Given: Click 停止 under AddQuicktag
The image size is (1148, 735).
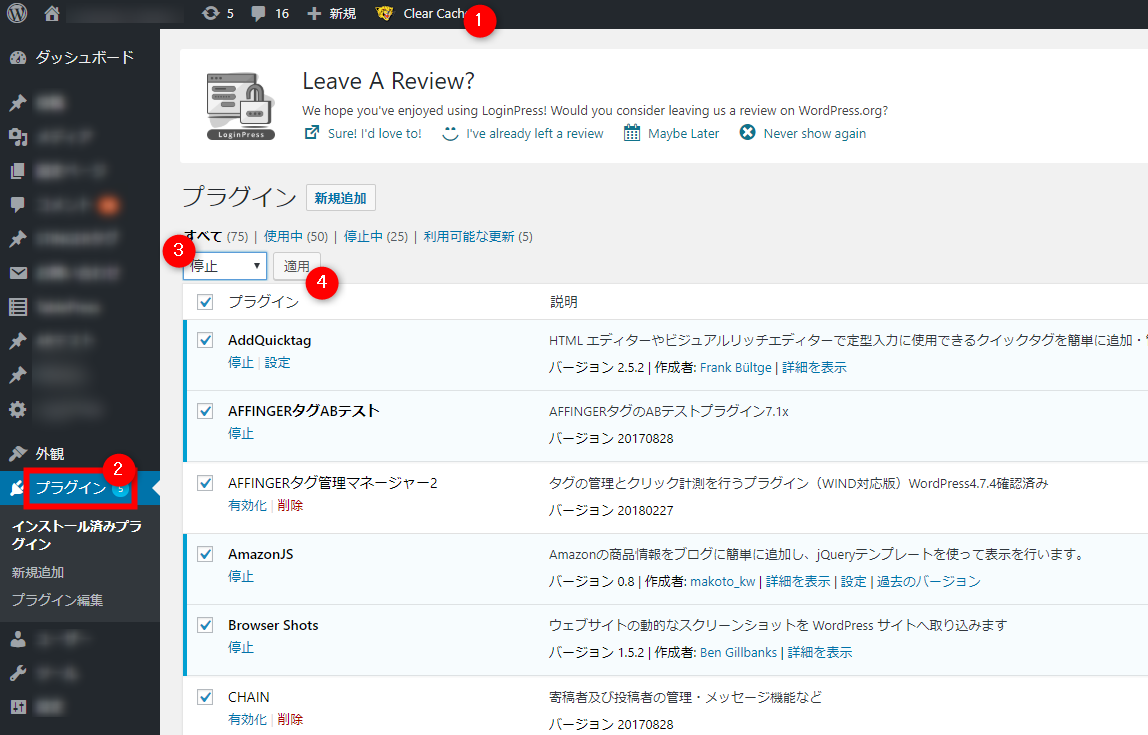Looking at the screenshot, I should click(x=241, y=362).
